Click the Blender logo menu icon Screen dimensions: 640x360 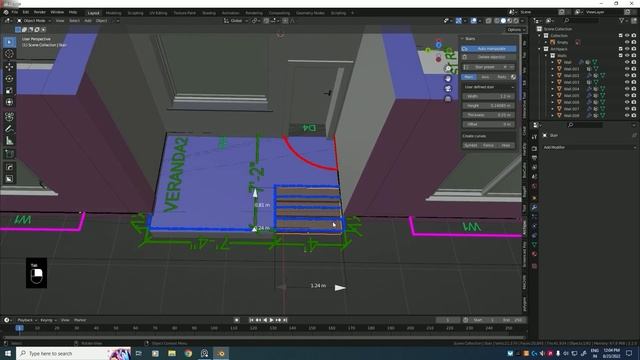(x=6, y=13)
